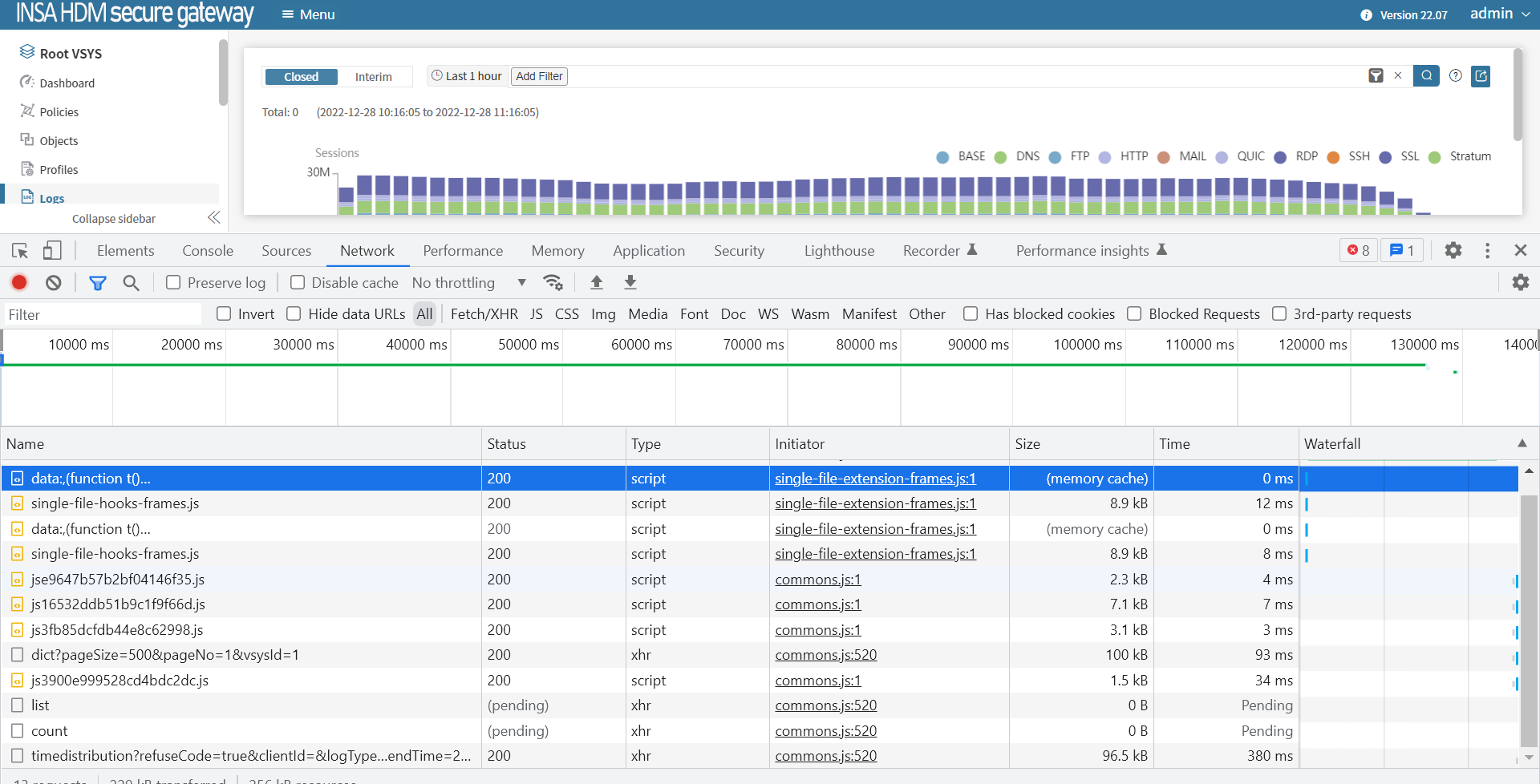Screen dimensions: 1540x784
Task: Click the export HAR download icon
Action: (630, 282)
